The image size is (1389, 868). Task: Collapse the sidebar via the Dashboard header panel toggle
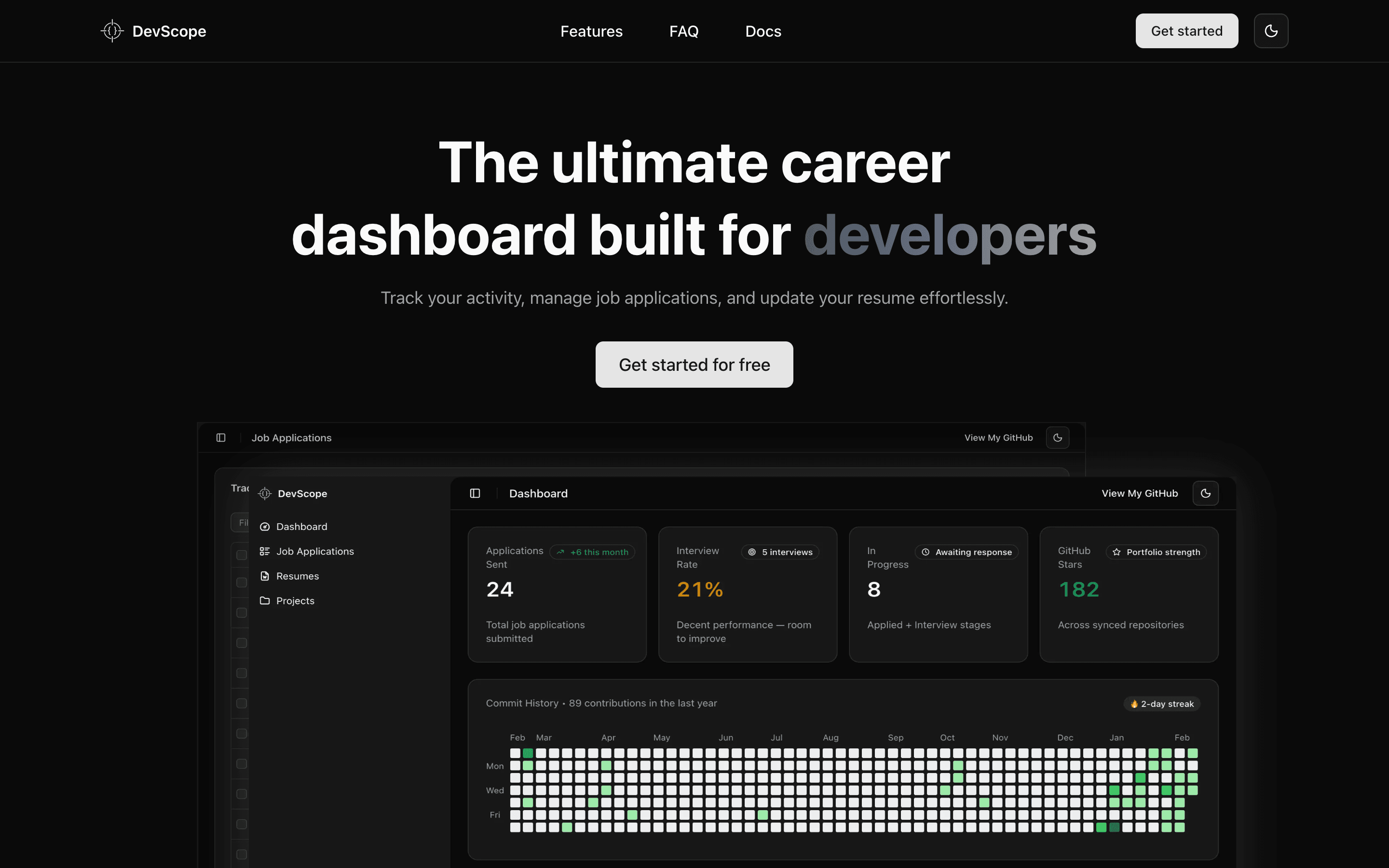pos(475,493)
